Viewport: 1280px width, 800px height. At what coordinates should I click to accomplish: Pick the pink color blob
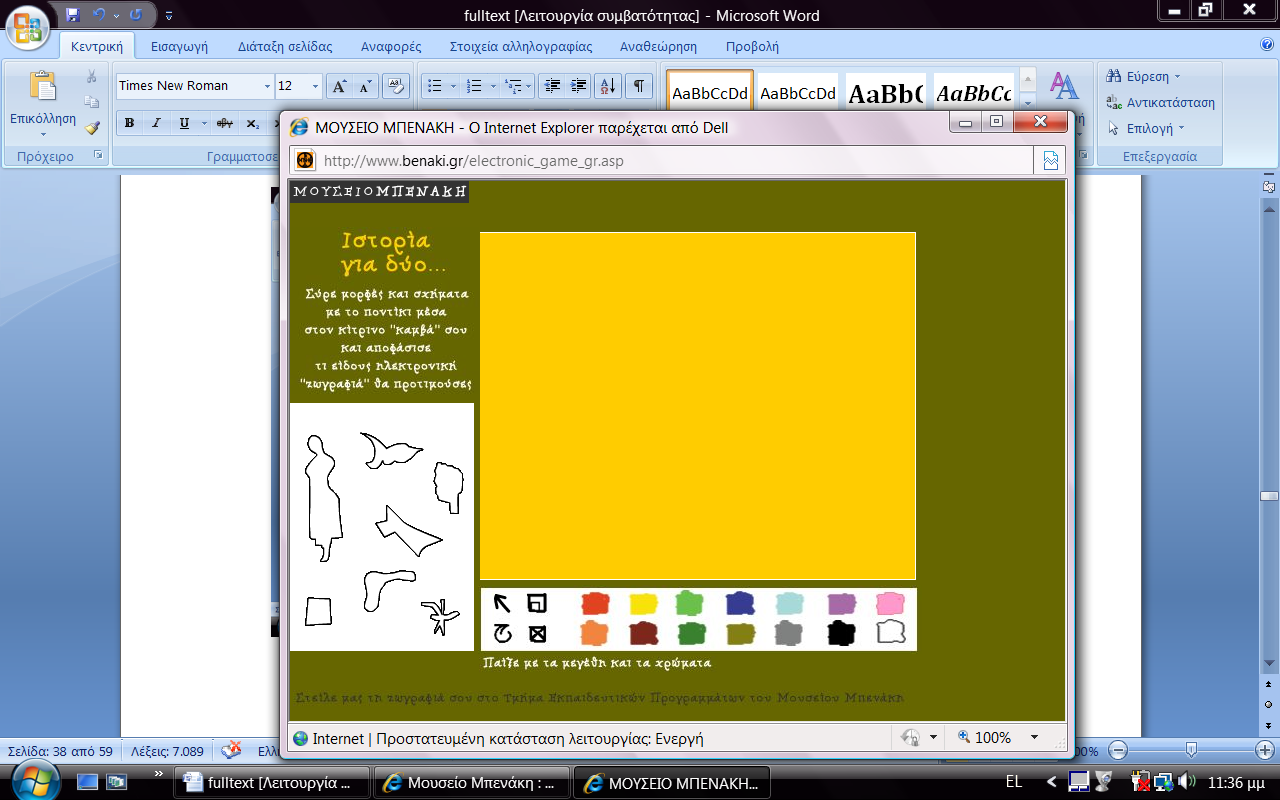(890, 603)
